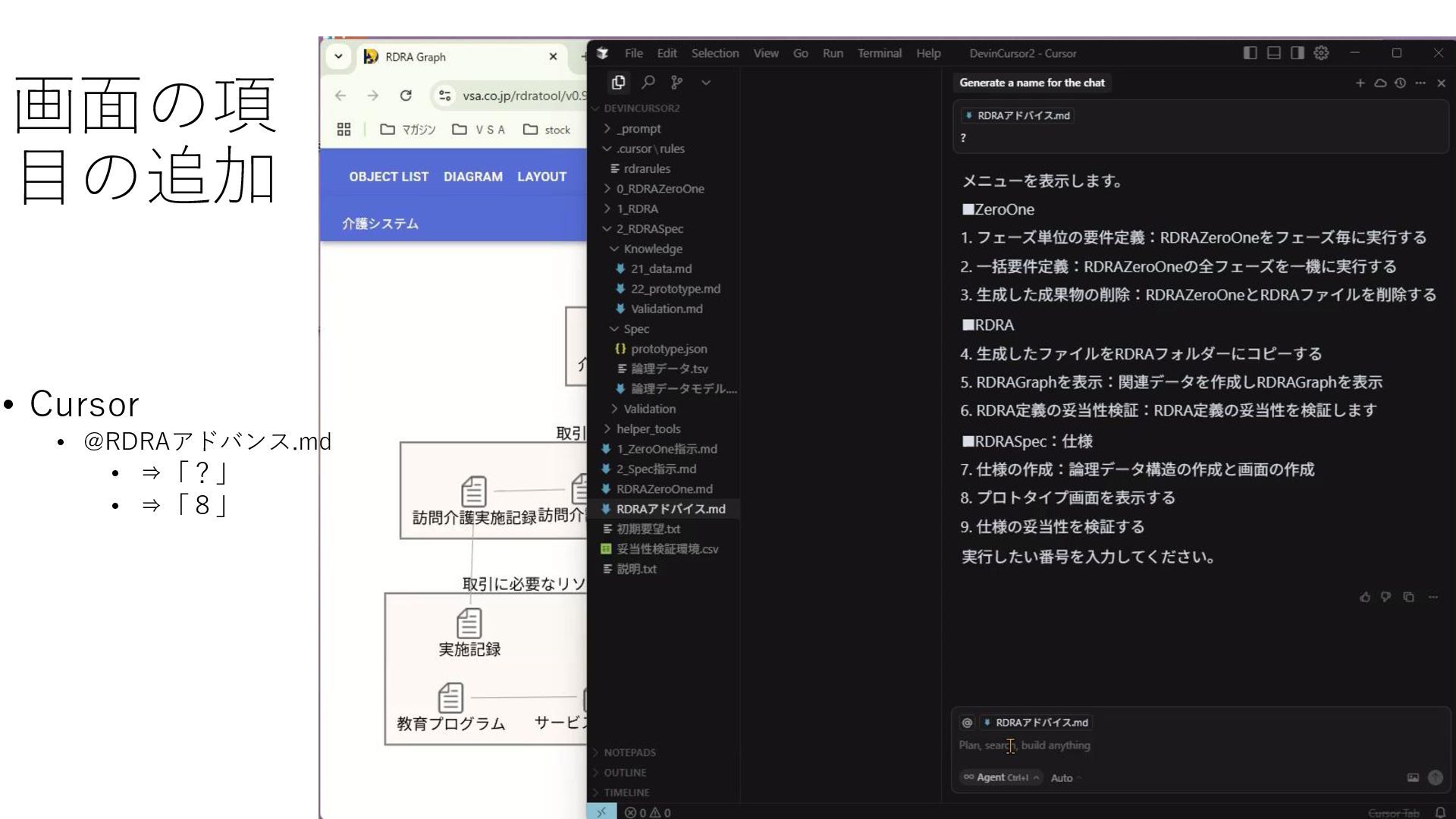1456x819 pixels.
Task: Copy the chat response with copy icon
Action: click(1408, 597)
